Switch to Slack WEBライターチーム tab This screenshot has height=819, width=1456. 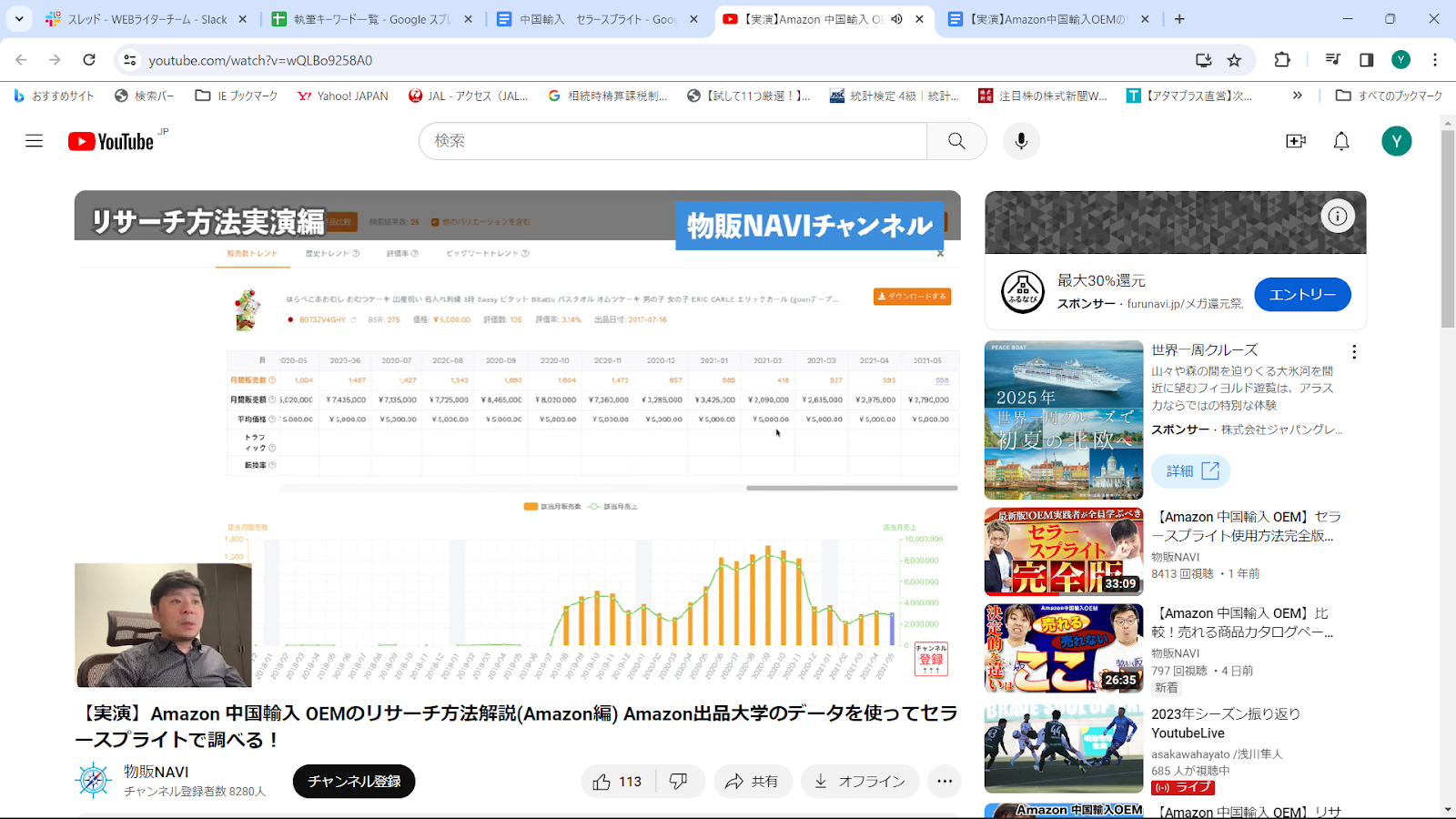[x=146, y=19]
